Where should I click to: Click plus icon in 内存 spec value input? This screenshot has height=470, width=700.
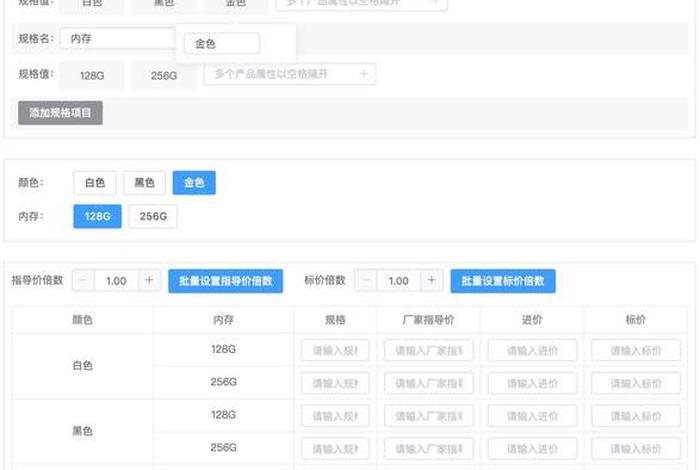(x=364, y=74)
